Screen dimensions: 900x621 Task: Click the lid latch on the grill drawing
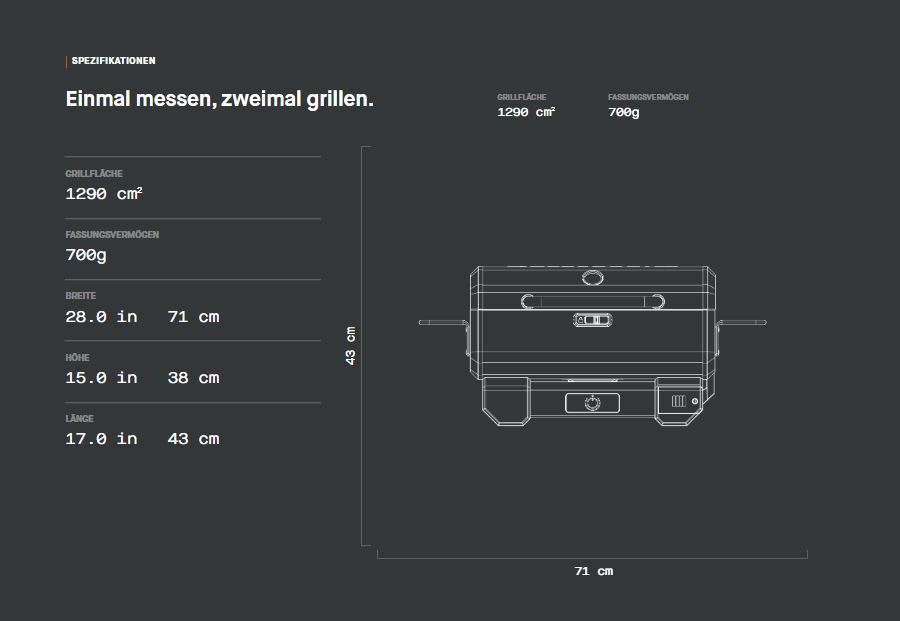(592, 320)
